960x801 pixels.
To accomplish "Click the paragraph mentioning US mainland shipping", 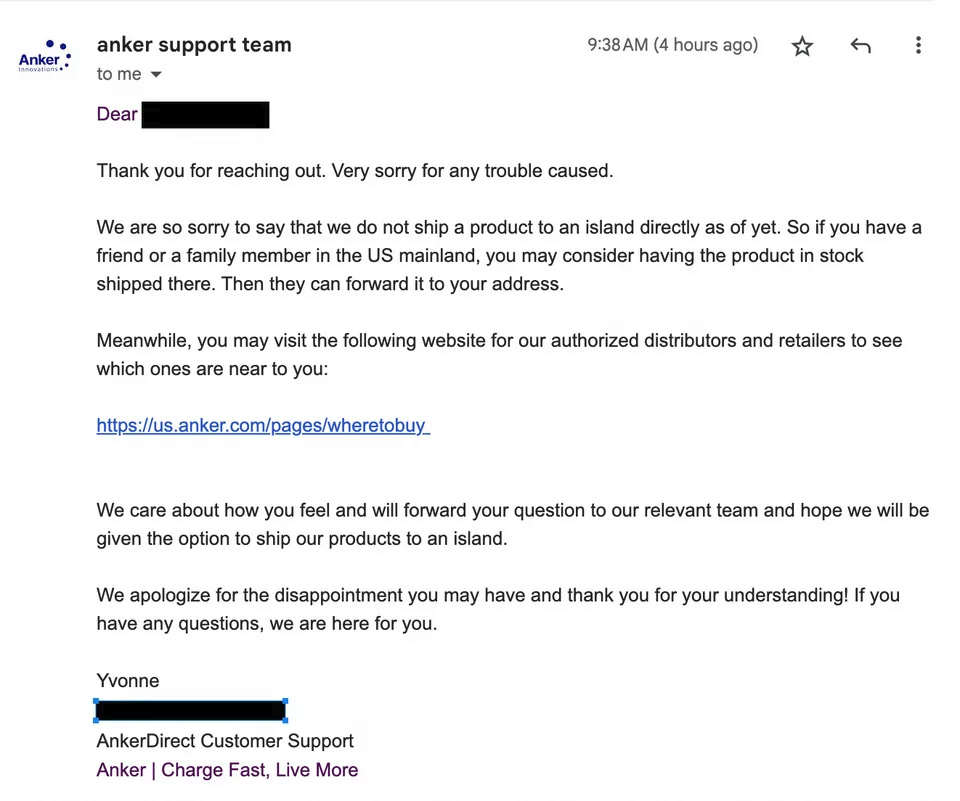I will (x=480, y=256).
